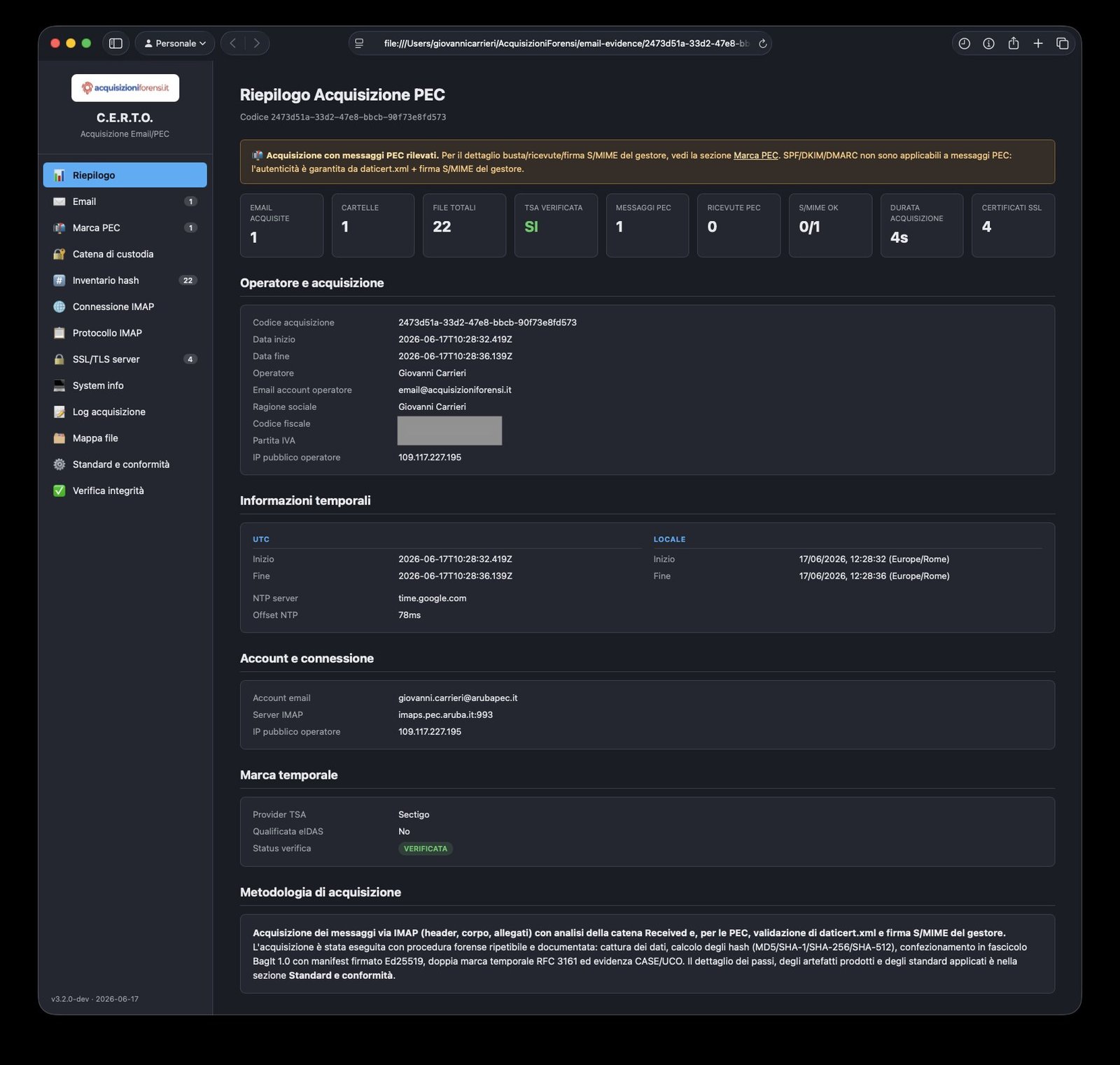Click IP 109.117.227.195 in Account e connessione
The width and height of the screenshot is (1120, 1065).
pyautogui.click(x=430, y=731)
